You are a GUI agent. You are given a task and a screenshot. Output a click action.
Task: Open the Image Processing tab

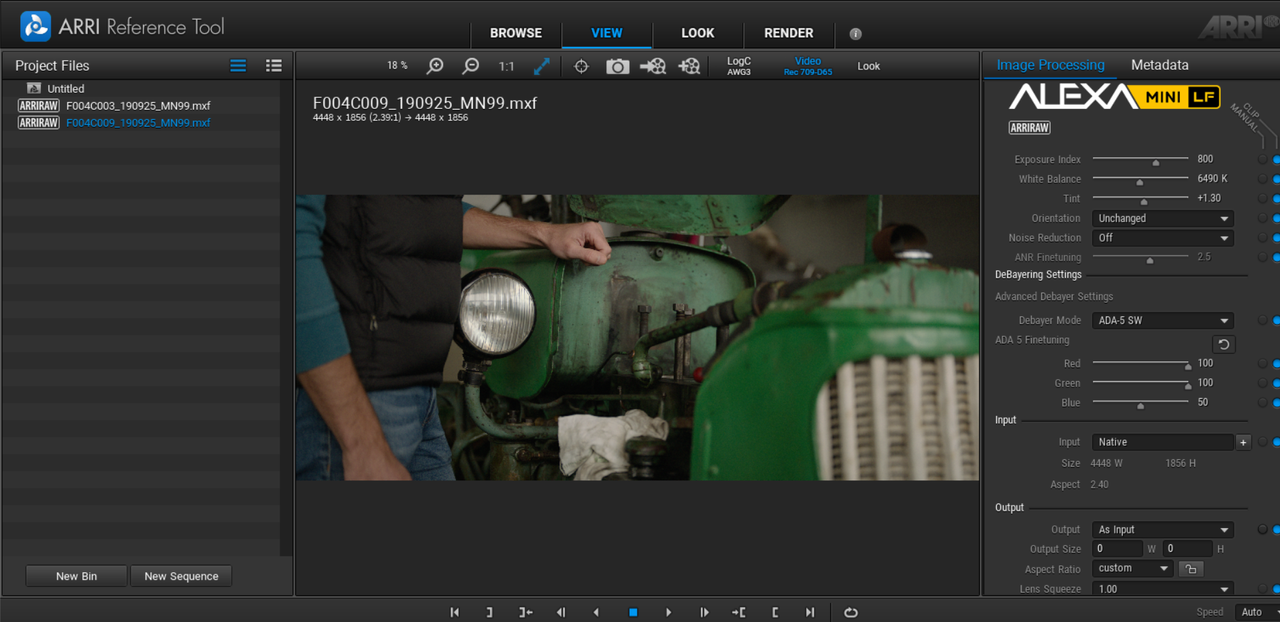(1051, 65)
